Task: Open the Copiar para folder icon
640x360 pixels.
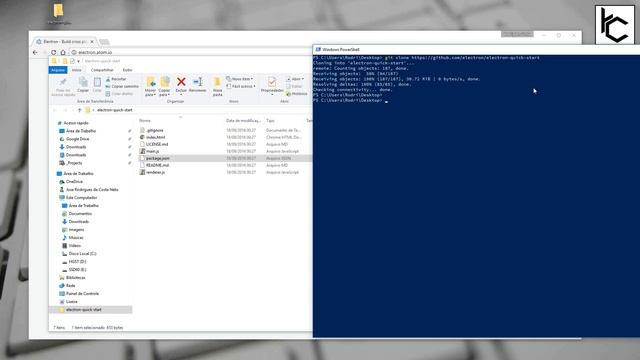Action: 165,82
